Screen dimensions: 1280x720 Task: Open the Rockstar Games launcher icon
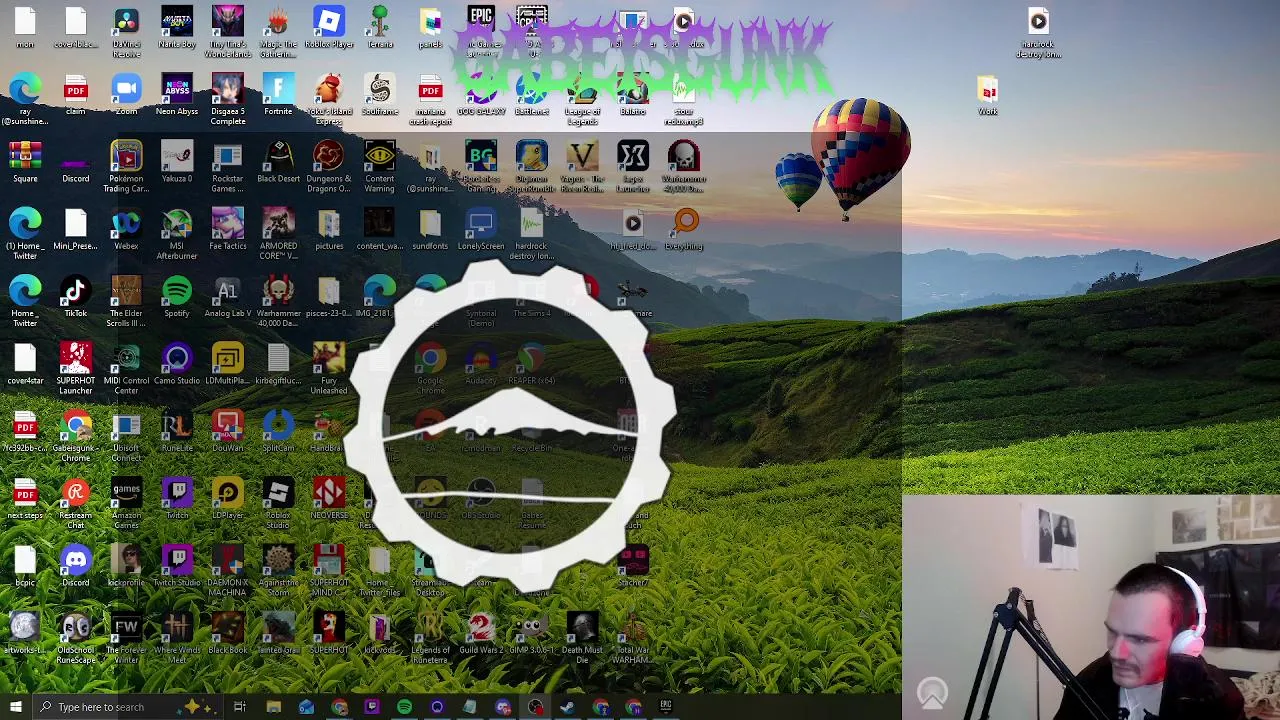[227, 166]
